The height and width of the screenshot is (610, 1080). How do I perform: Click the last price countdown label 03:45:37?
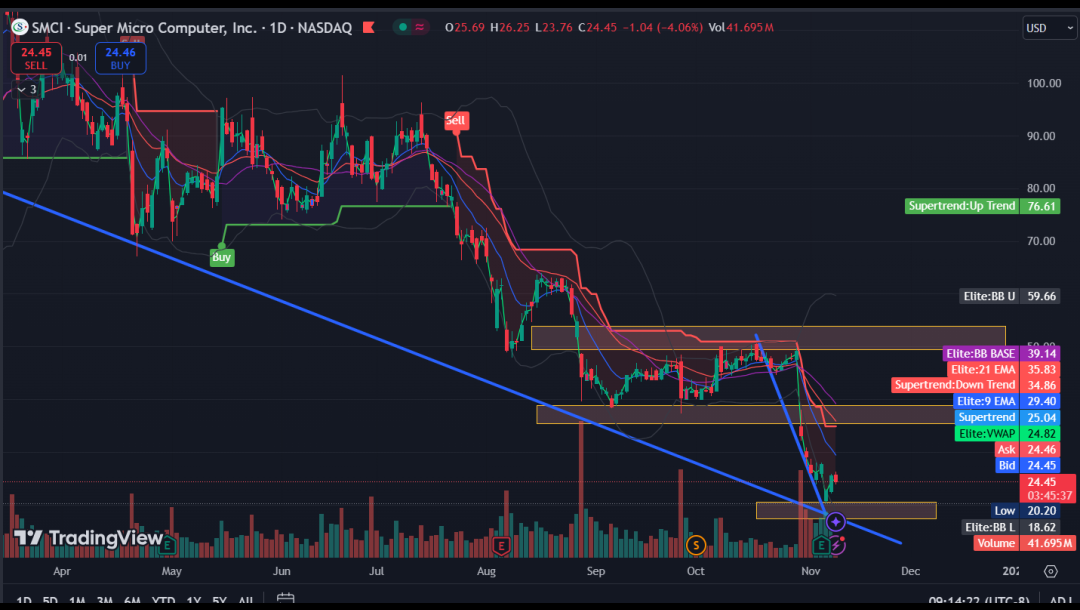1048,488
